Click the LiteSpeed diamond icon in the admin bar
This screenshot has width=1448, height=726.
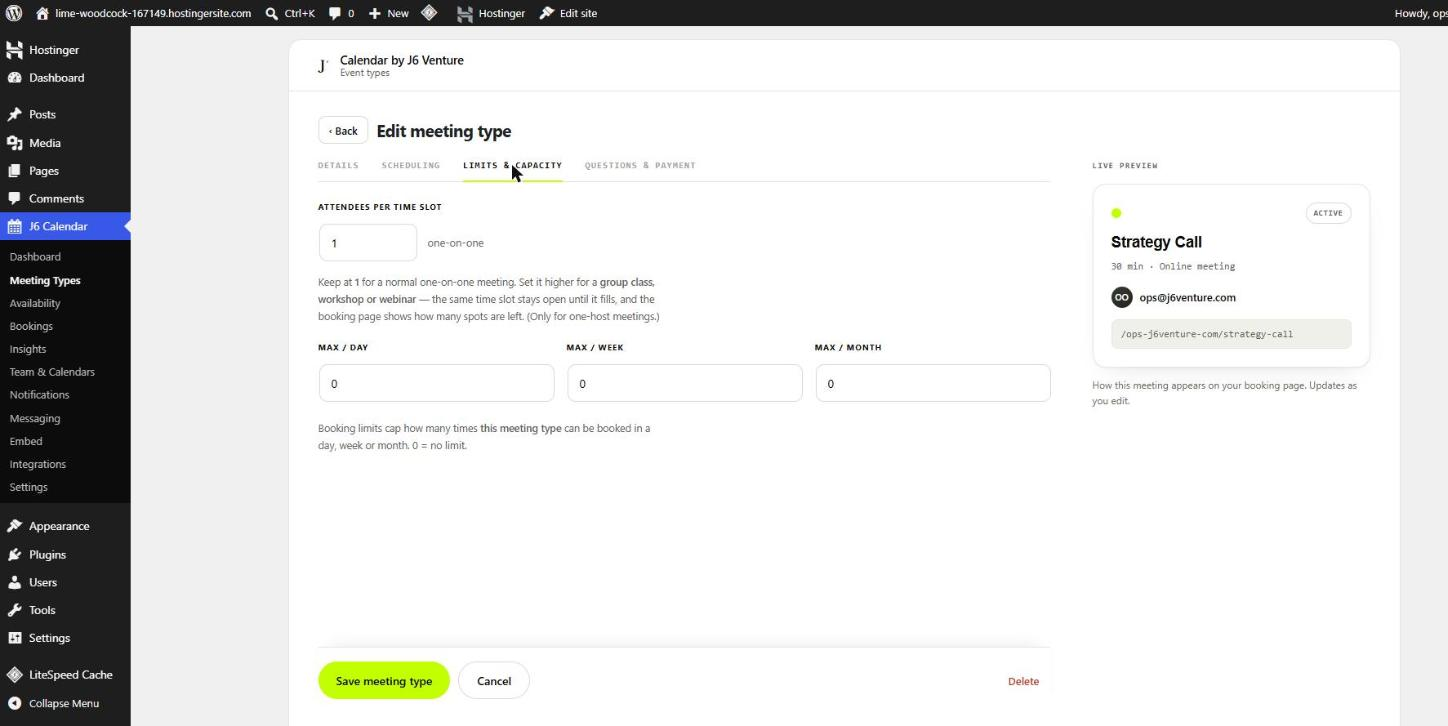pos(428,13)
